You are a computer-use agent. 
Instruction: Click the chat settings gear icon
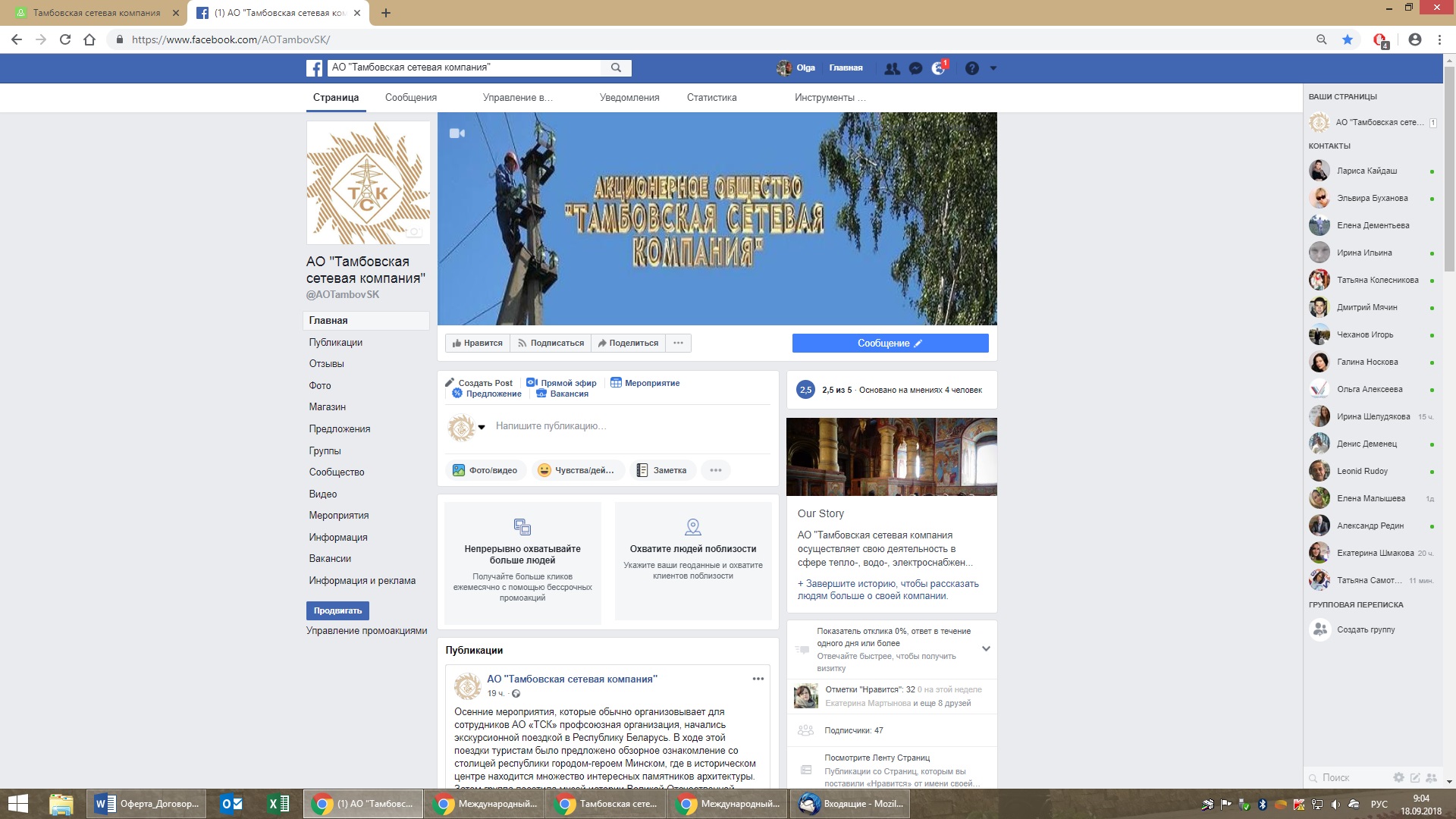click(x=1398, y=777)
